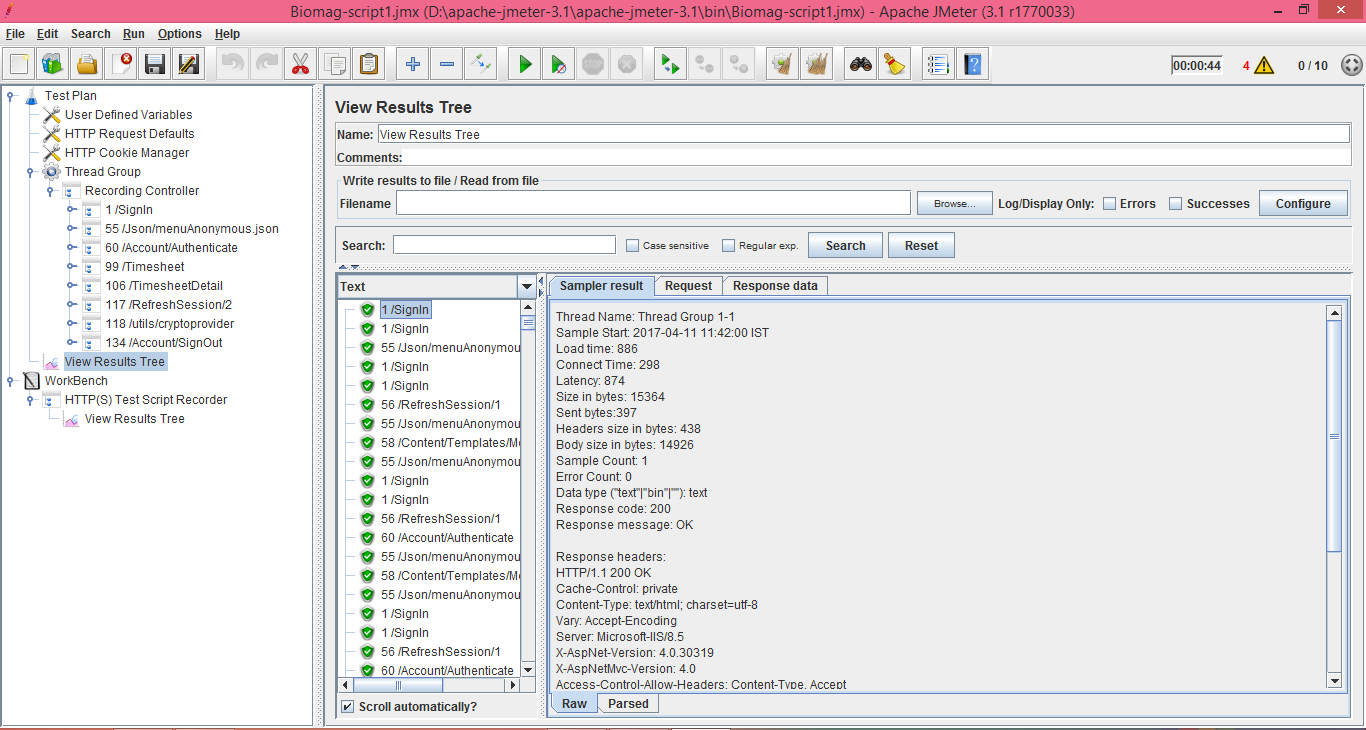Image resolution: width=1366 pixels, height=730 pixels.
Task: Click into the Filename input field
Action: 653,203
